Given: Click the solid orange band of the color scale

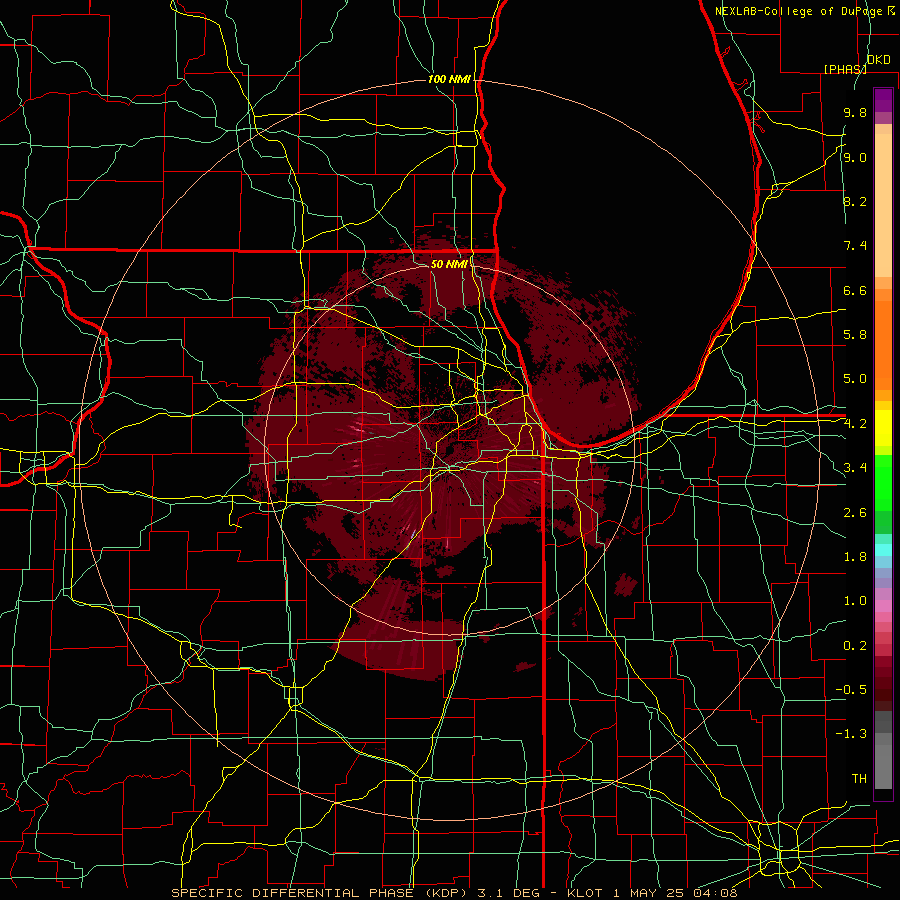Looking at the screenshot, I should click(883, 346).
